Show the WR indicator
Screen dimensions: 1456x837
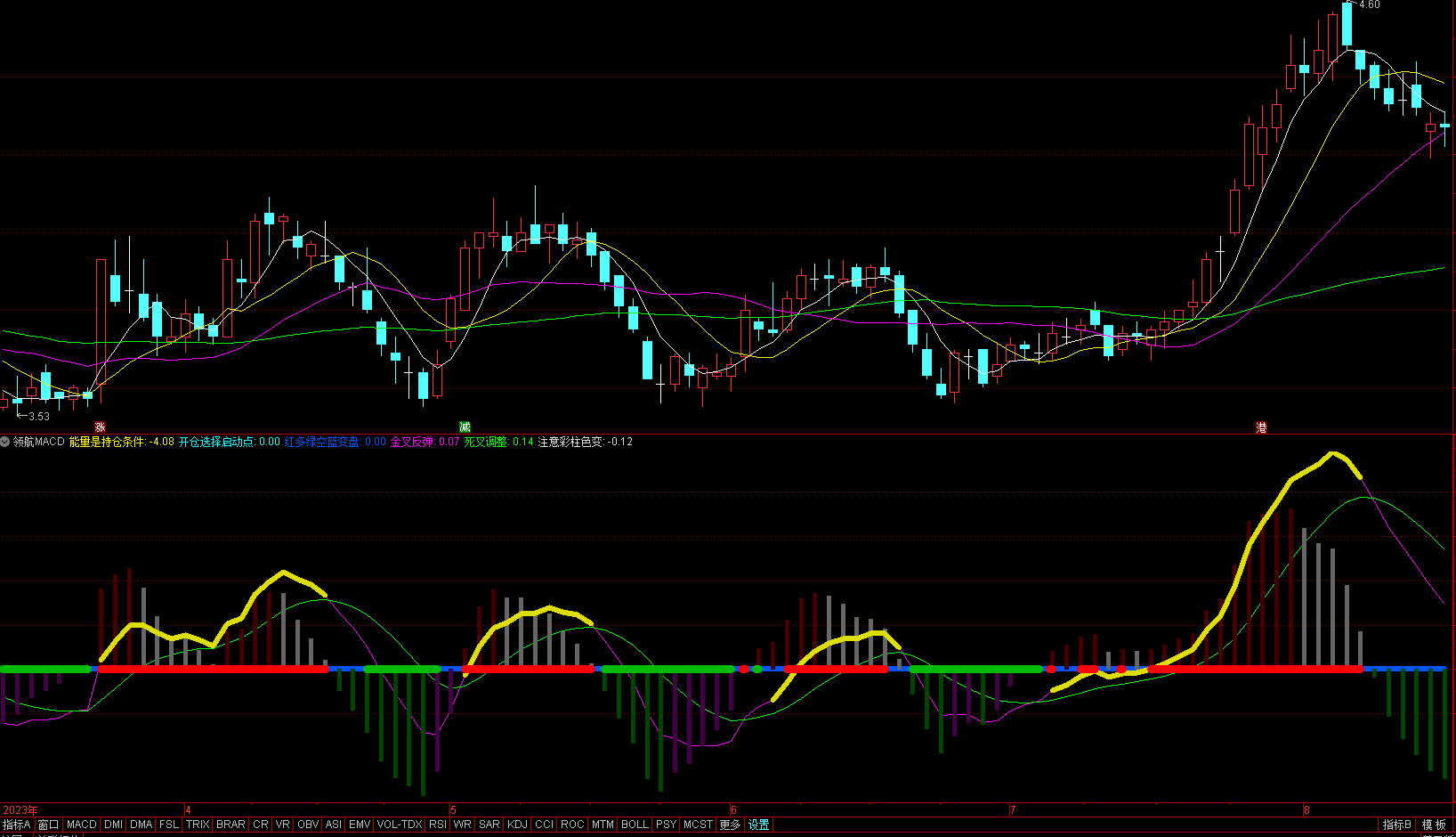463,825
